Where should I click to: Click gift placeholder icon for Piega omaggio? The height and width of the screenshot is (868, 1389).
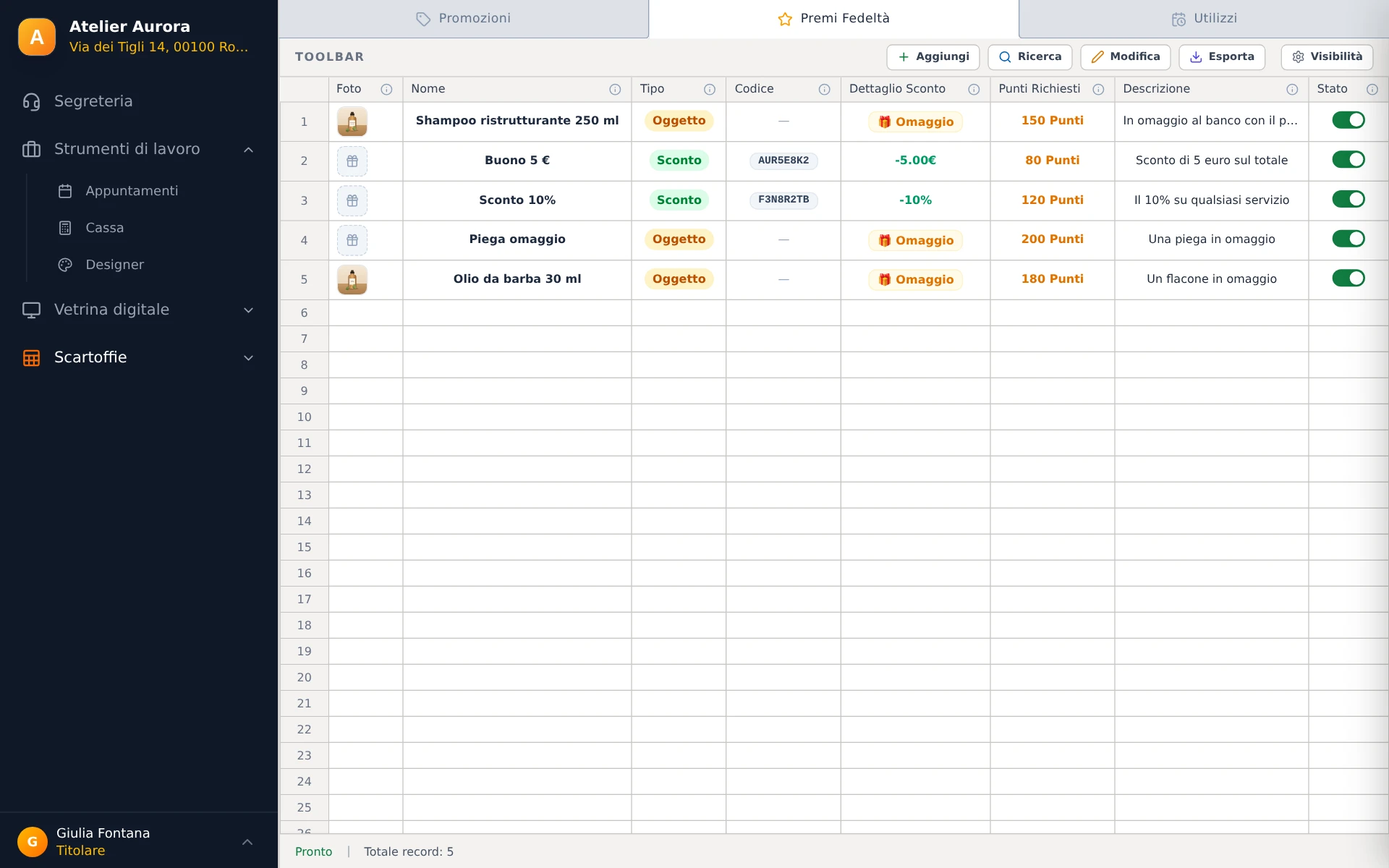tap(352, 240)
